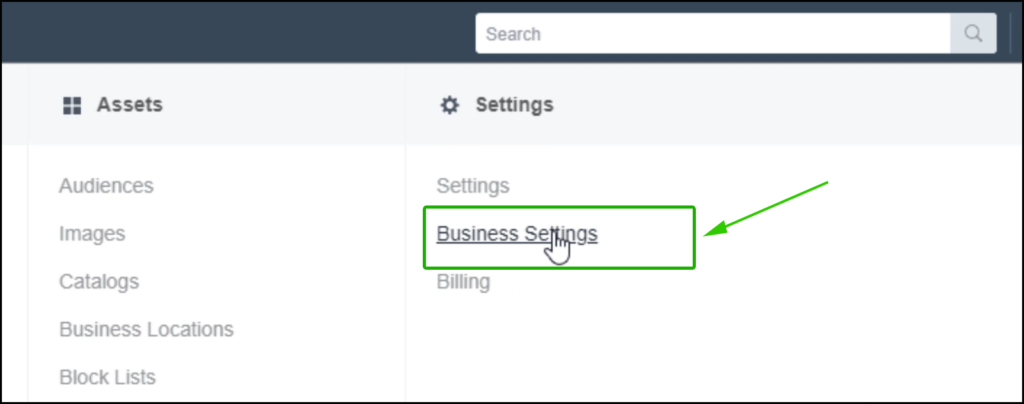Select the Settings link under Settings column
This screenshot has height=404, width=1024.
(473, 186)
